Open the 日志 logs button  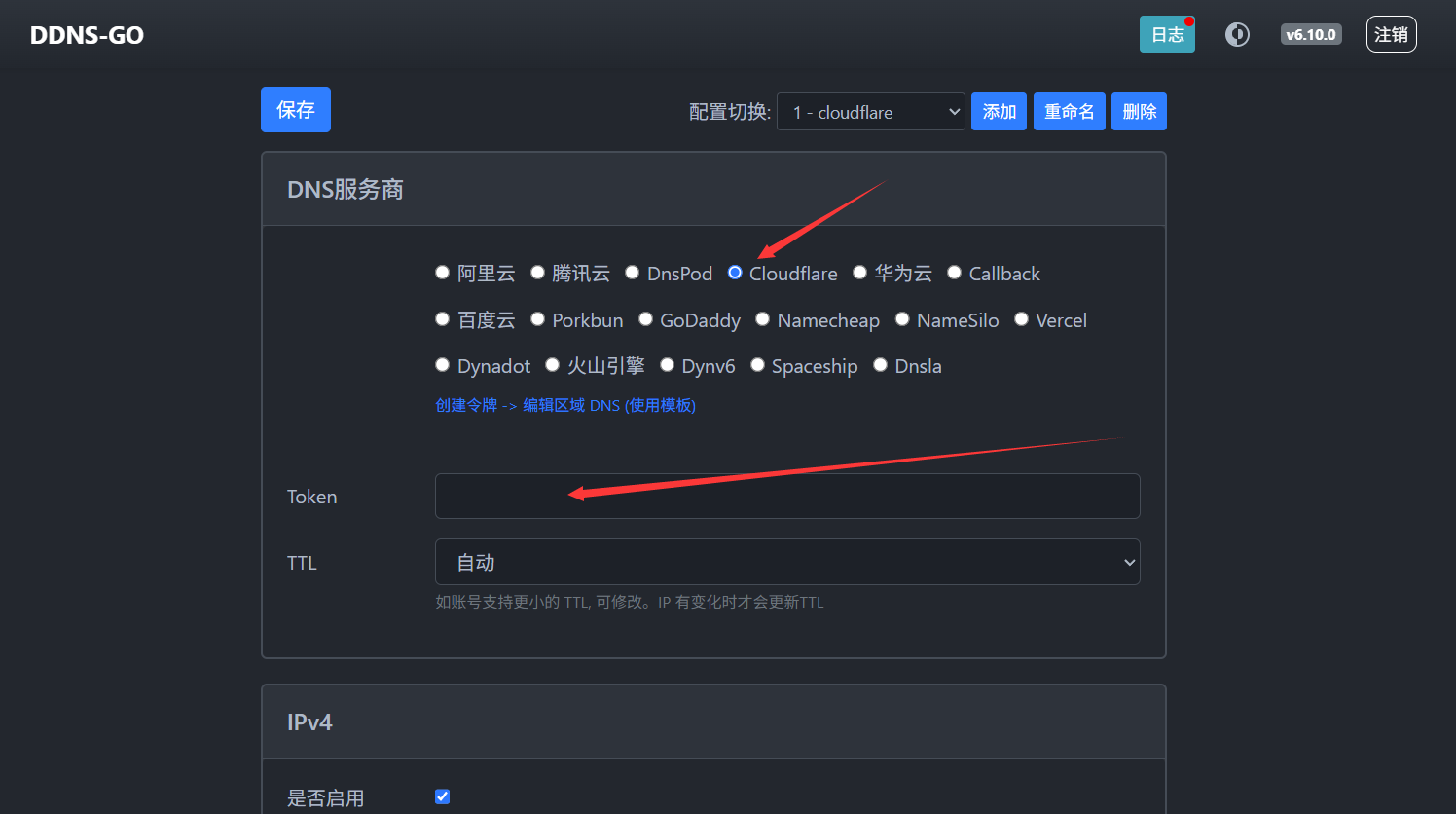tap(1167, 35)
